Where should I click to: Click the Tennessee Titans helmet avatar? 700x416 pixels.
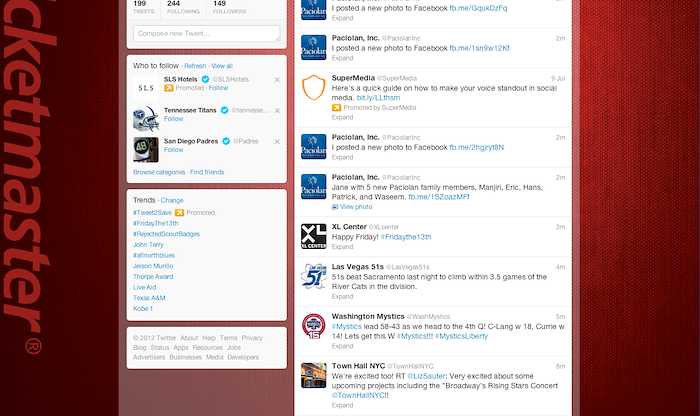(x=146, y=119)
